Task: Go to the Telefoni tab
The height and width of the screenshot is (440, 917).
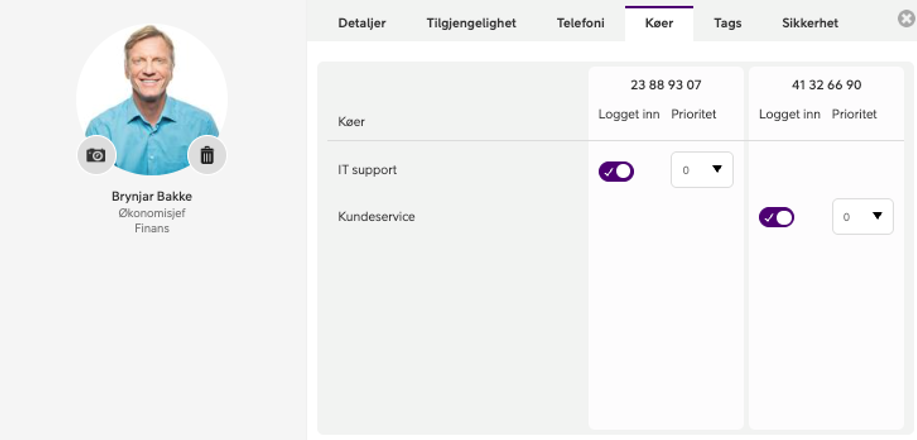Action: point(580,23)
